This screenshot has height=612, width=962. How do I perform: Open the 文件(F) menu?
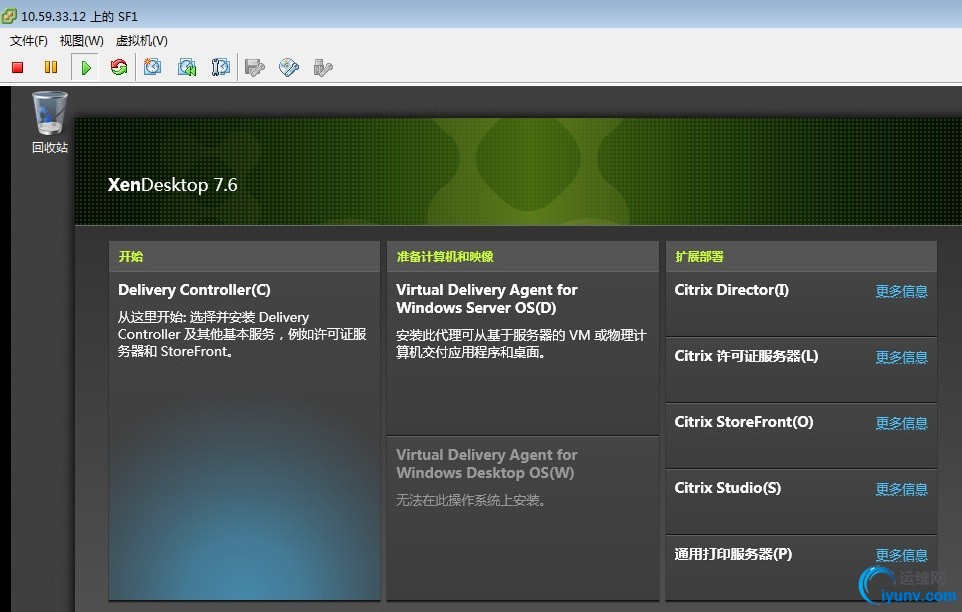pyautogui.click(x=28, y=40)
